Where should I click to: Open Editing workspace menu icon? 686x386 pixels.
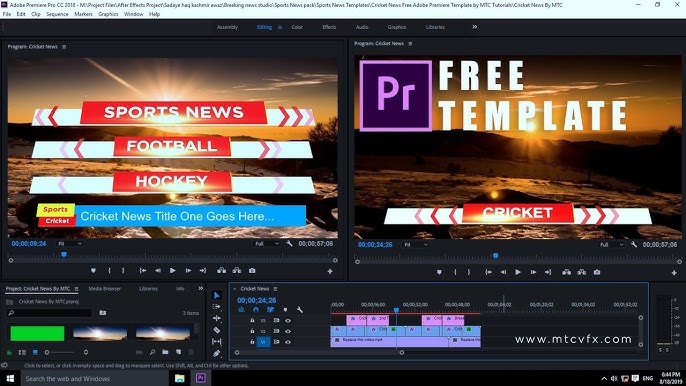point(280,27)
